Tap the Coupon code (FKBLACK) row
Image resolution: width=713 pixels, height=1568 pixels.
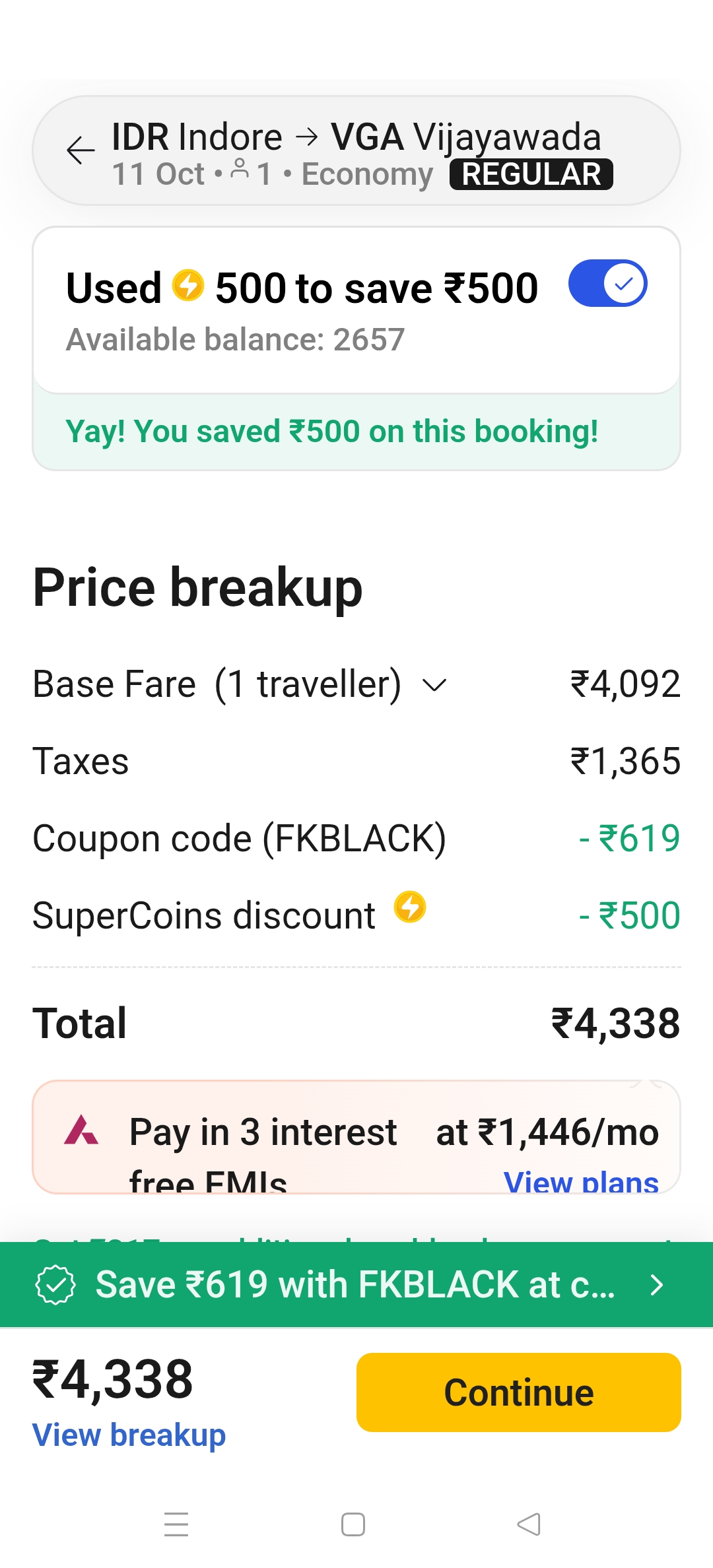click(239, 838)
